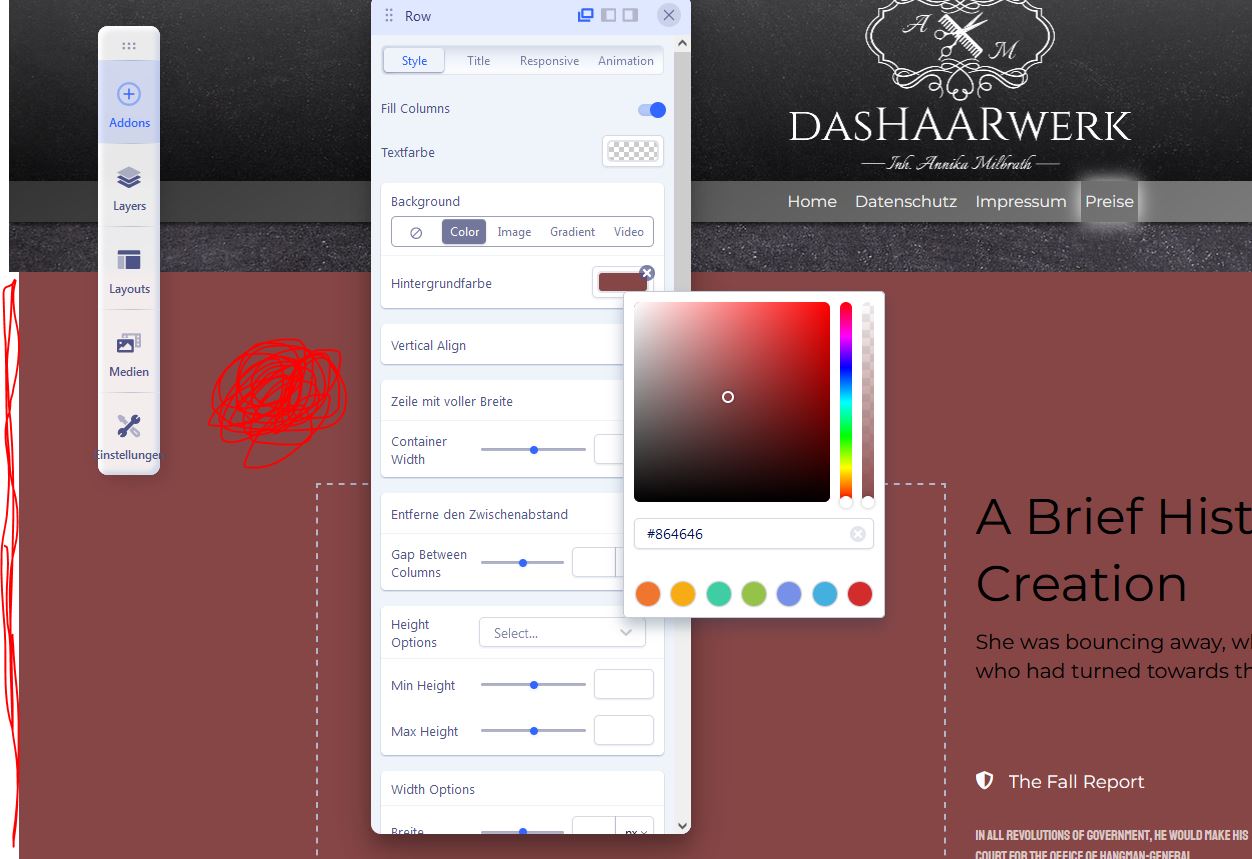The width and height of the screenshot is (1252, 859).
Task: Open the Addons panel in sidebar
Action: pos(129,105)
